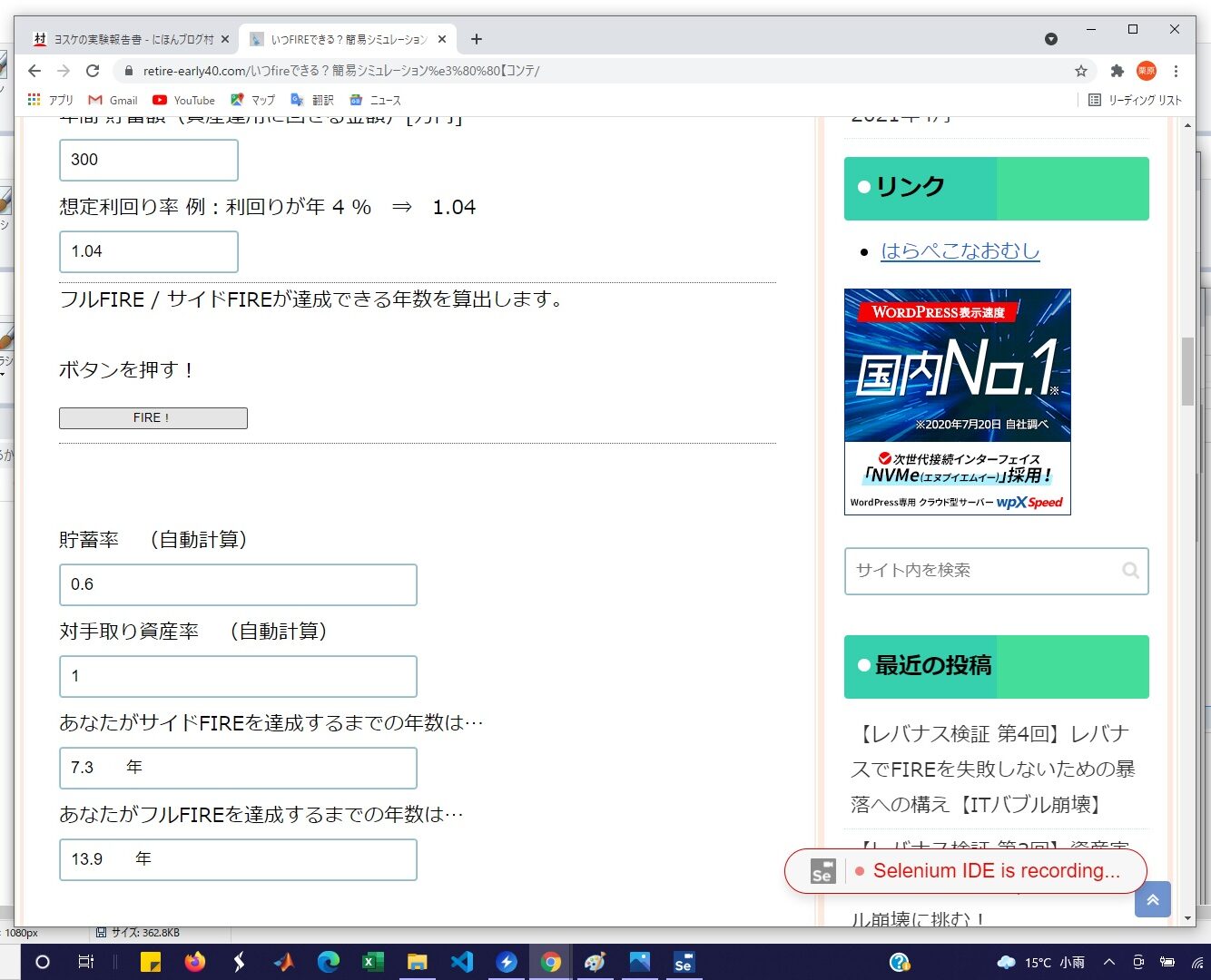Click the search magnifier icon in sidebar
The width and height of the screenshot is (1211, 980).
click(1130, 571)
